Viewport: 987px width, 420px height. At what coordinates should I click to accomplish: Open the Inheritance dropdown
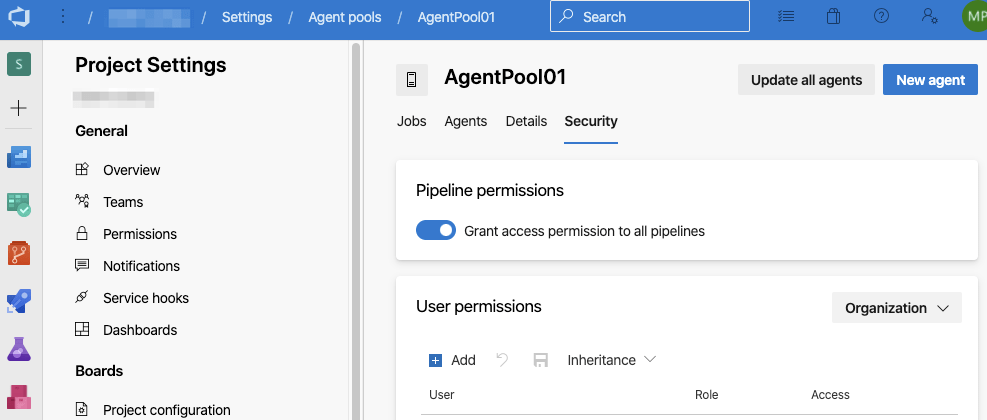pos(611,360)
